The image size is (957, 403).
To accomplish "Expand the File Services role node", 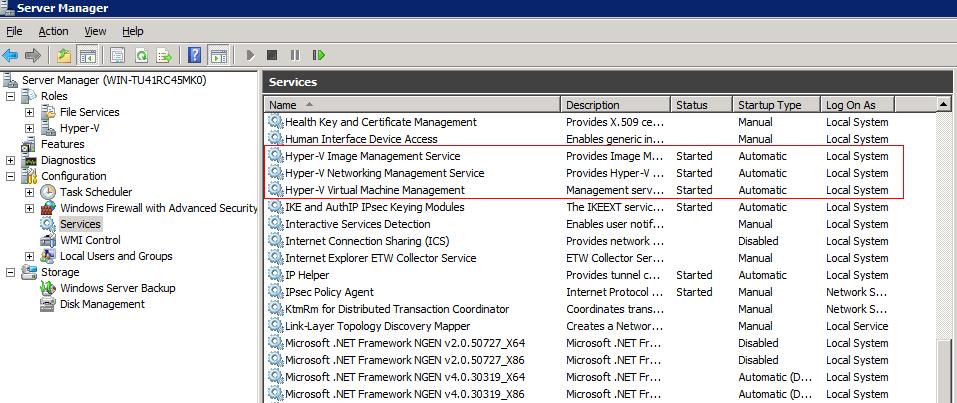I will 30,112.
